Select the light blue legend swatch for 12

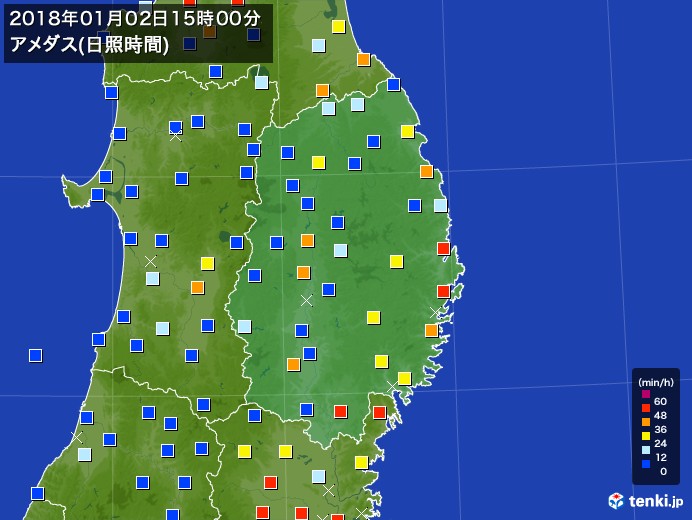646,450
